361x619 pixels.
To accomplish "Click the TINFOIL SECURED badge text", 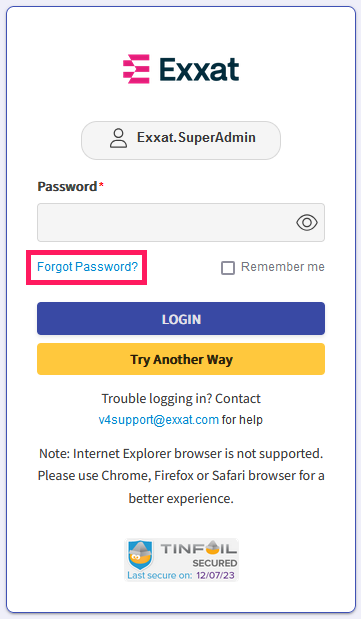I will [199, 555].
